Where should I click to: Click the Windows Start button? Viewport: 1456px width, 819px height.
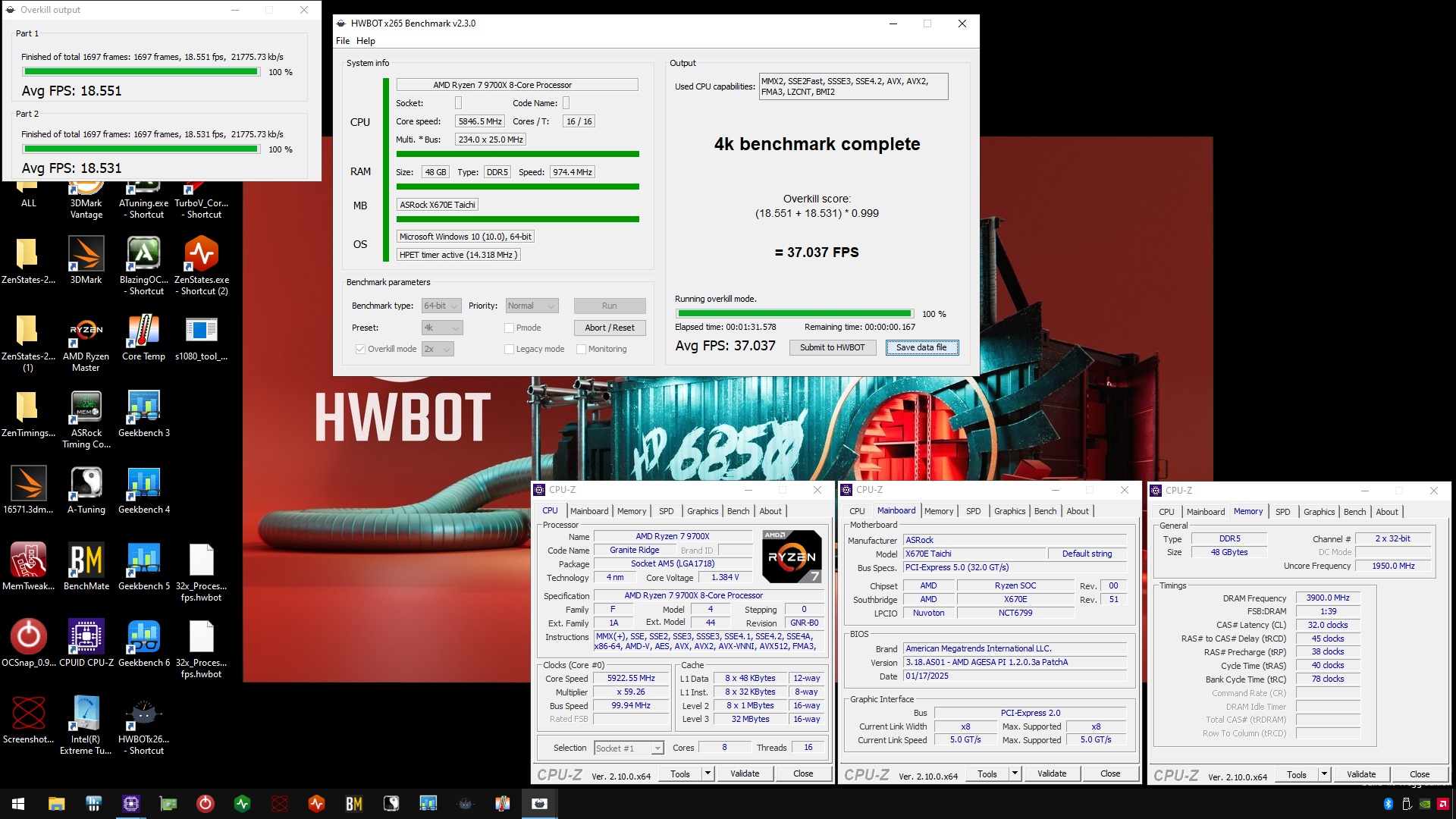[x=18, y=803]
